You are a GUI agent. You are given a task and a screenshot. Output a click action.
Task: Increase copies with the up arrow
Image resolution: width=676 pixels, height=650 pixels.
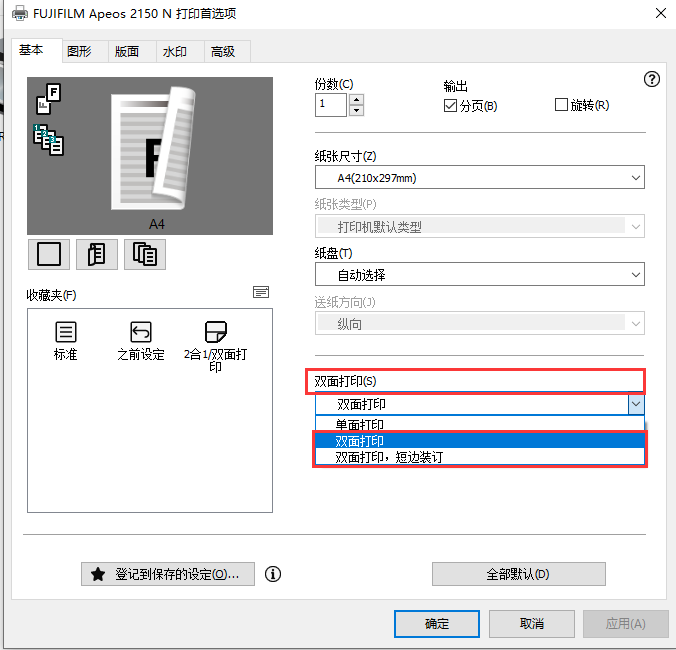click(357, 99)
